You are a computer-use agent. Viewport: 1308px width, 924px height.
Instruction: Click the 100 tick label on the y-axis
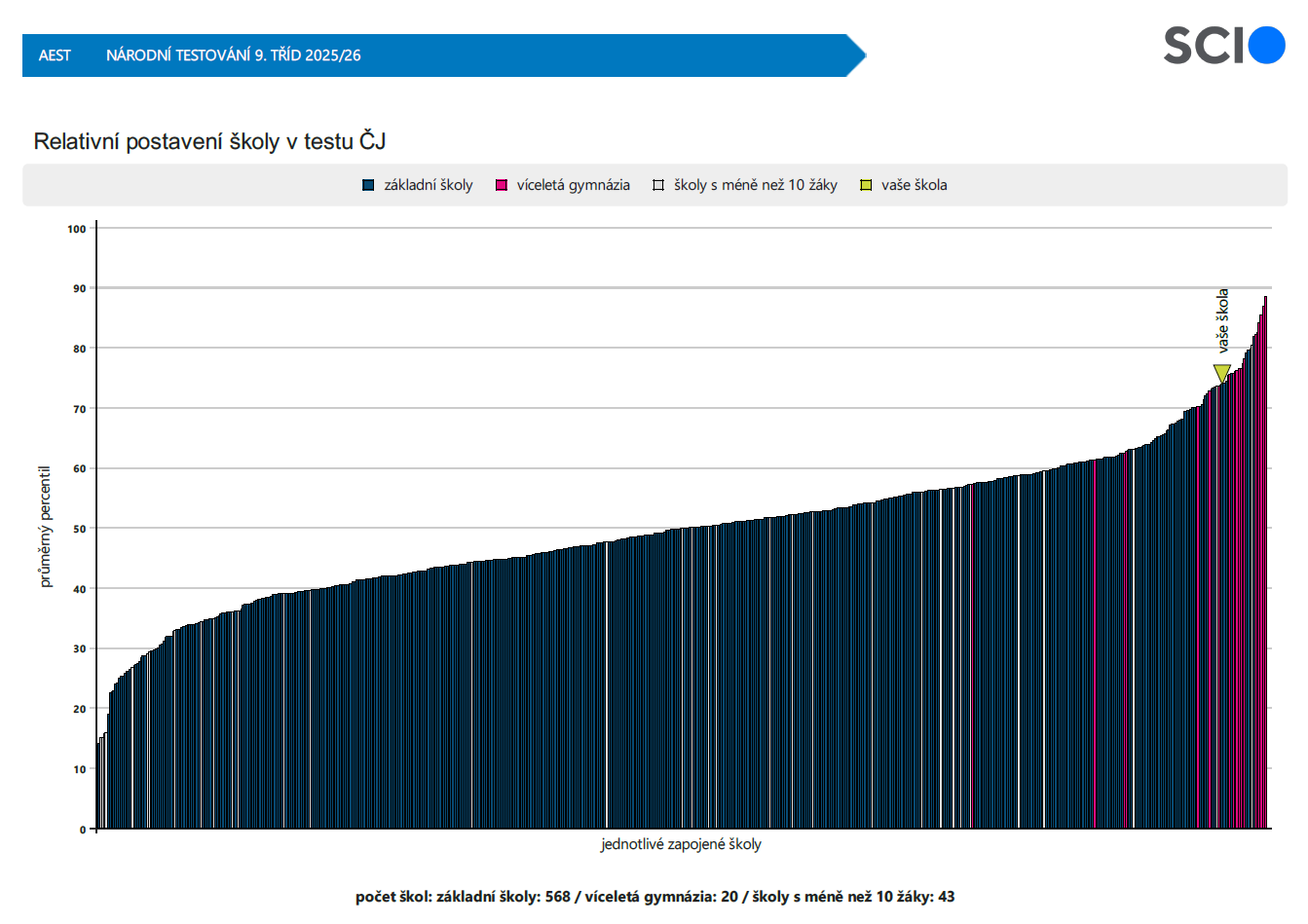[76, 229]
